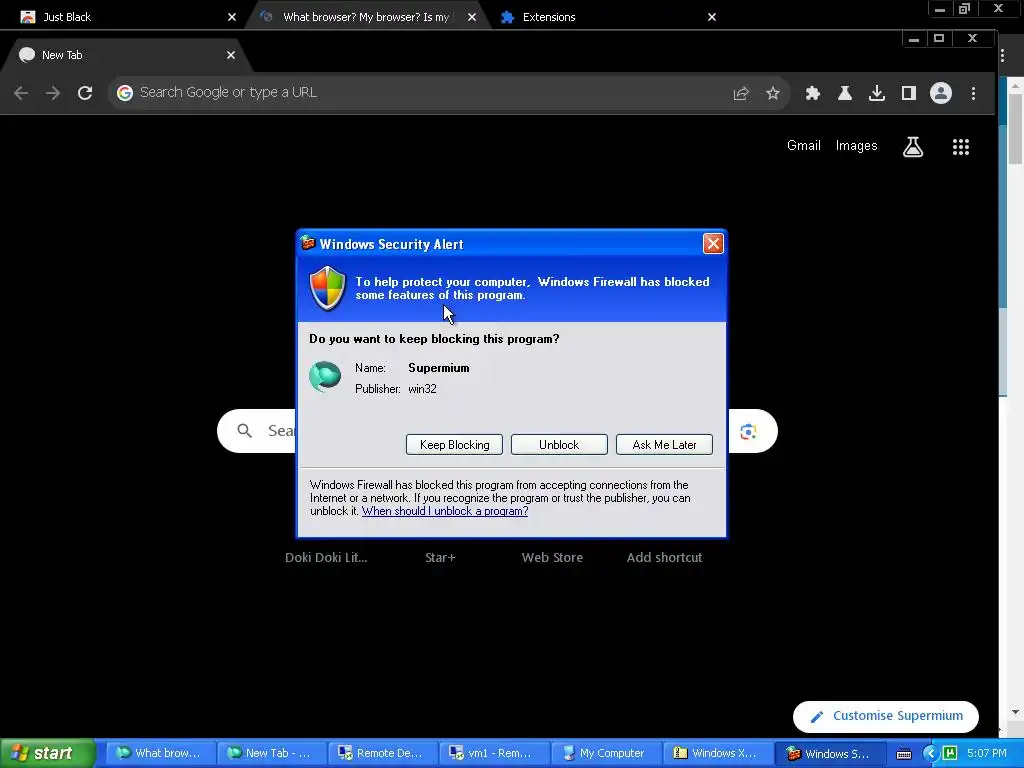This screenshot has height=768, width=1024.
Task: Open the Images link
Action: (856, 146)
